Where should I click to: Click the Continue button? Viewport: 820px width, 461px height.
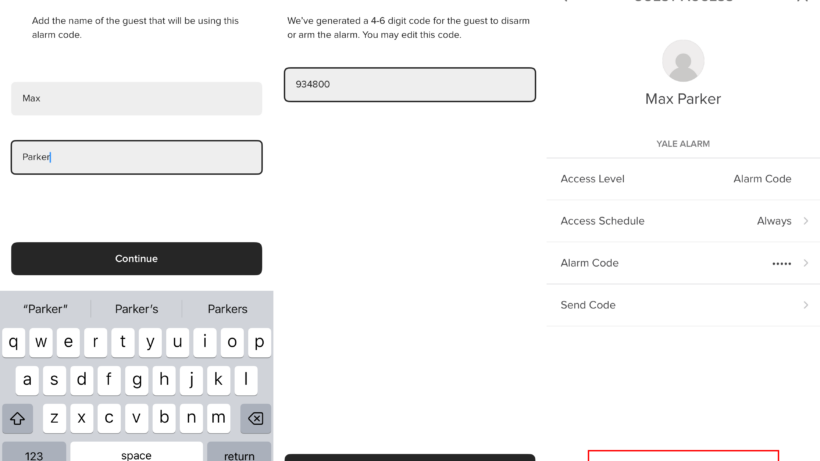pos(136,259)
